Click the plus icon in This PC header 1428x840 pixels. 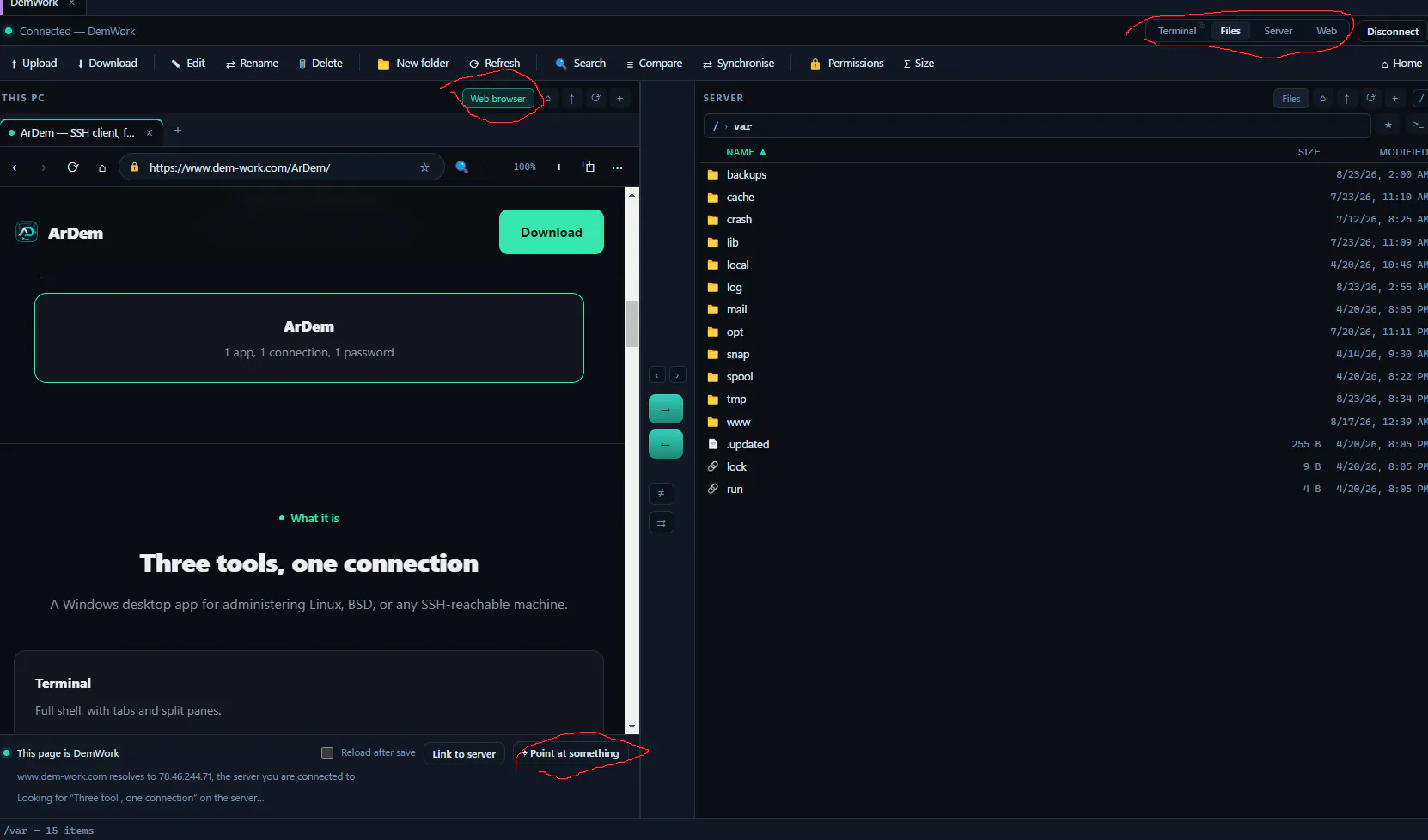click(x=619, y=99)
